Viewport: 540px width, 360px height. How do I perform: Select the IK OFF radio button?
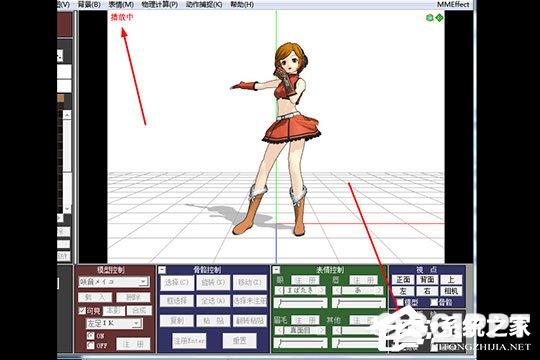click(x=90, y=345)
